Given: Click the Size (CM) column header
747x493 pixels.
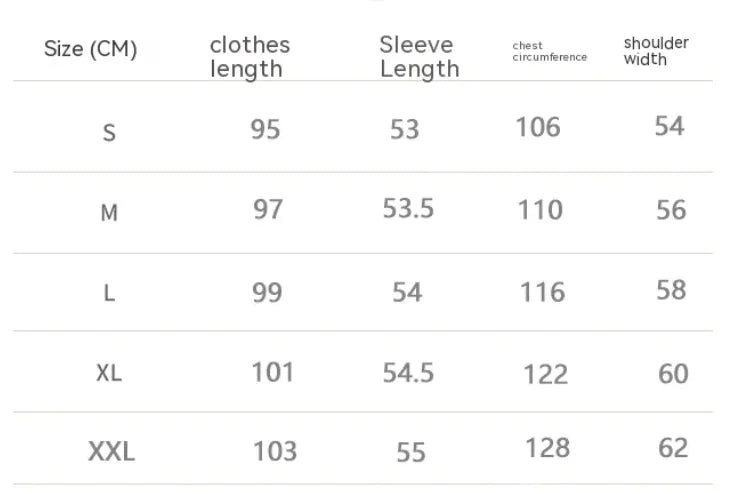Looking at the screenshot, I should pos(90,49).
